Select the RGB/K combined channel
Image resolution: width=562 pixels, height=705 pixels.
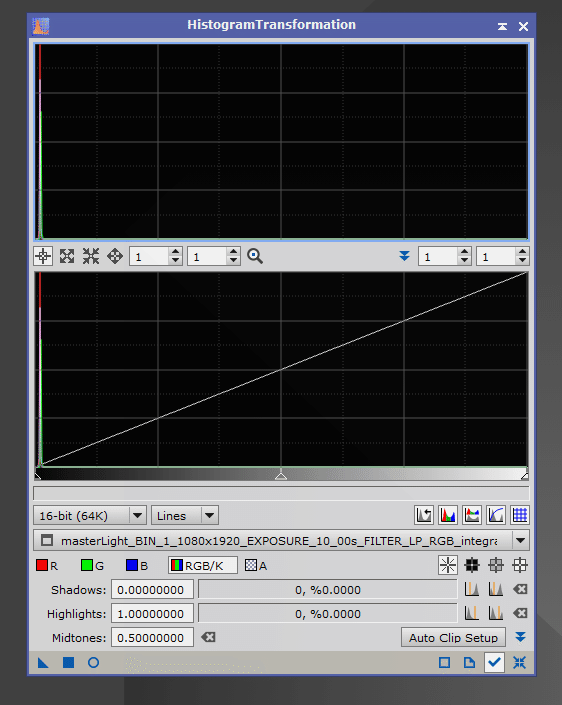pyautogui.click(x=203, y=566)
